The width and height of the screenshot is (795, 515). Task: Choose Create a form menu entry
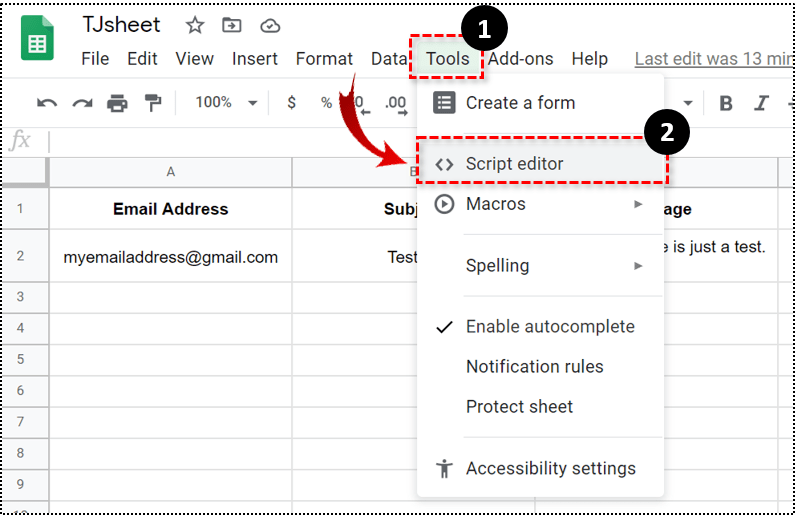(x=520, y=102)
